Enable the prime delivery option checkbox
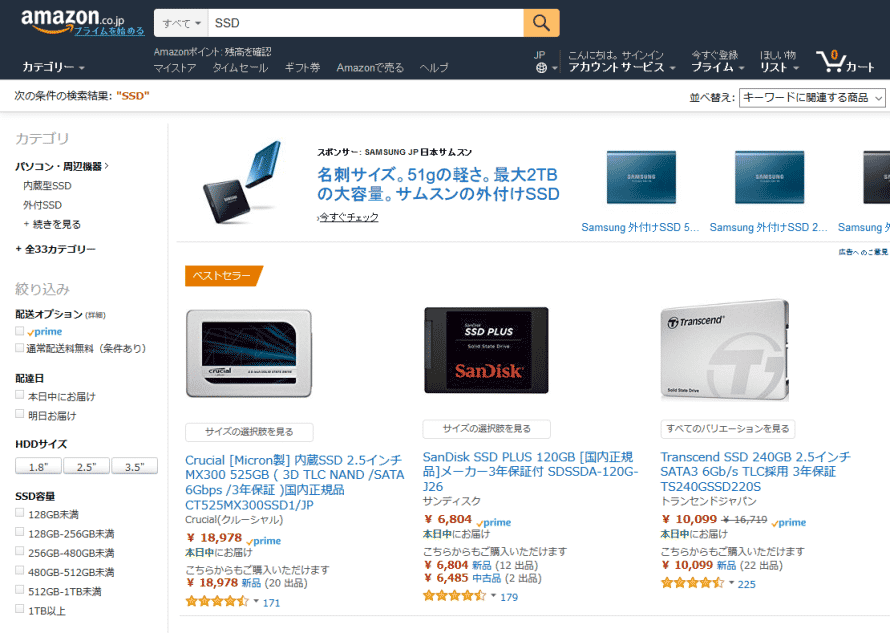The width and height of the screenshot is (890, 633). click(20, 331)
